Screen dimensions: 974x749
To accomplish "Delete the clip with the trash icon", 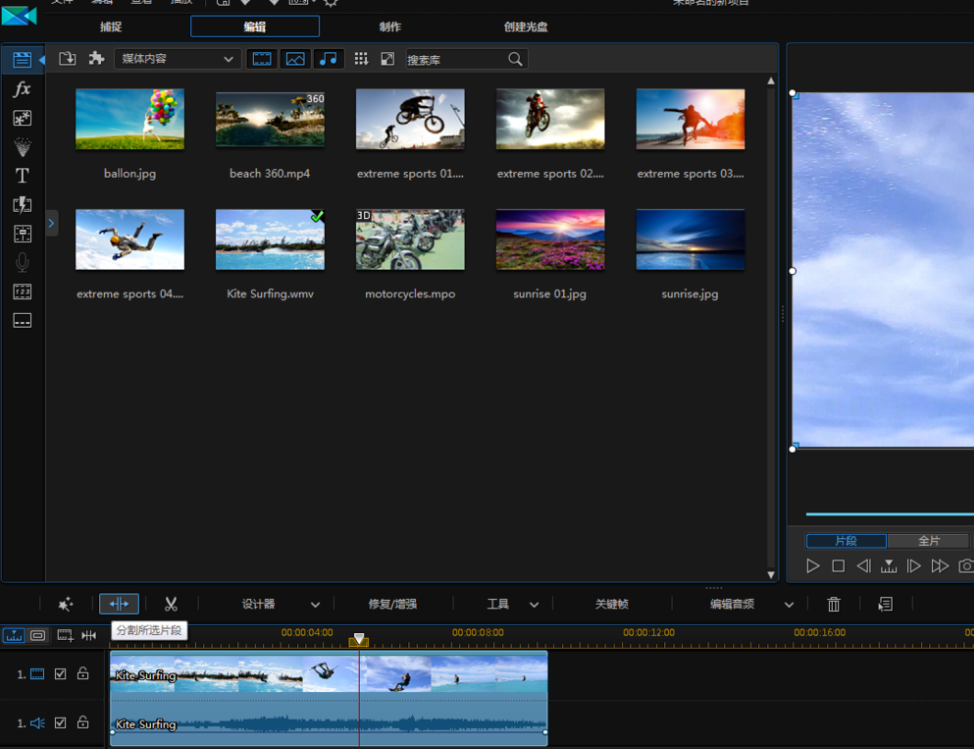I will [834, 604].
